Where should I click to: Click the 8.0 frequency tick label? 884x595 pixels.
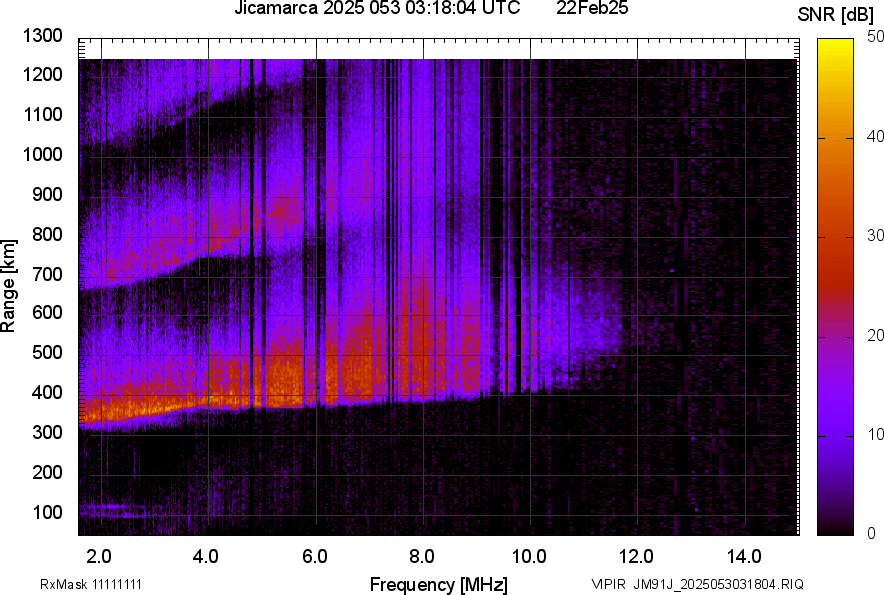tap(422, 556)
